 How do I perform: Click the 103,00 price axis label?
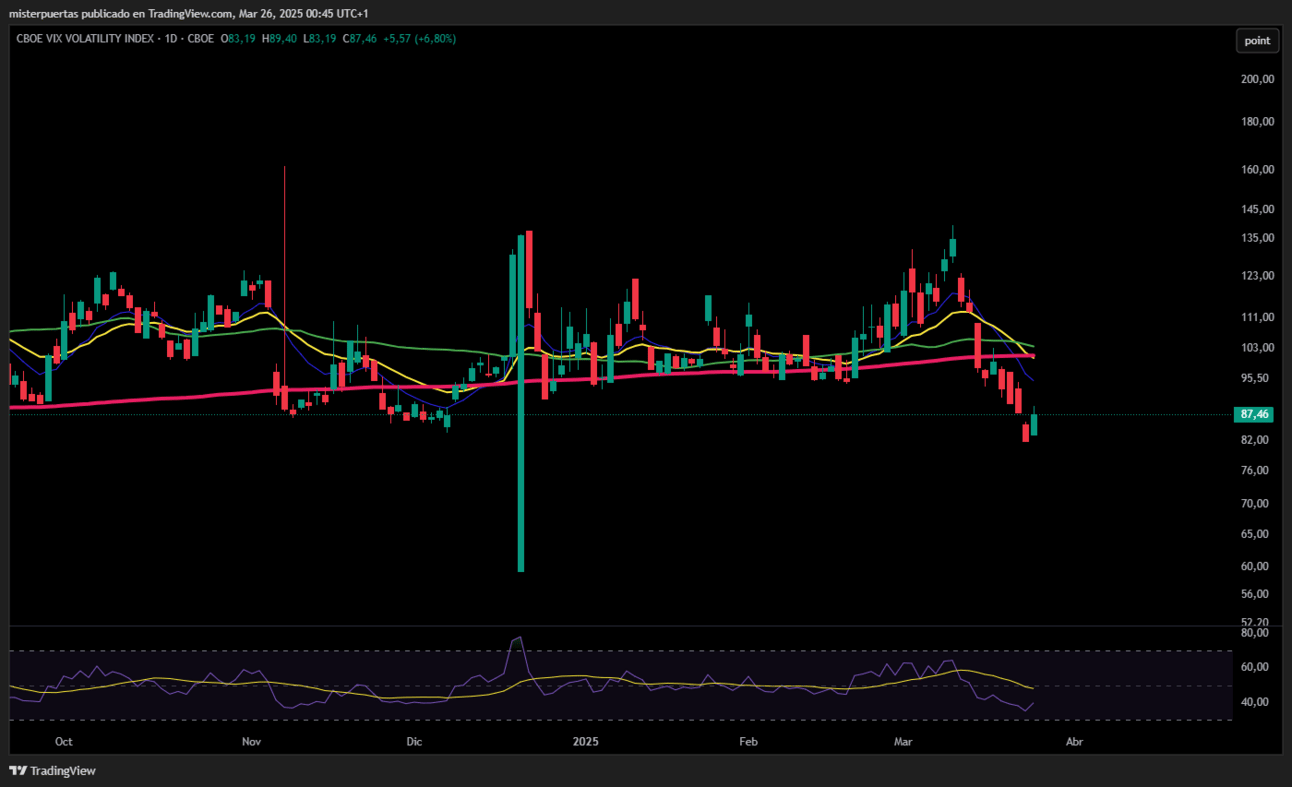click(1257, 348)
